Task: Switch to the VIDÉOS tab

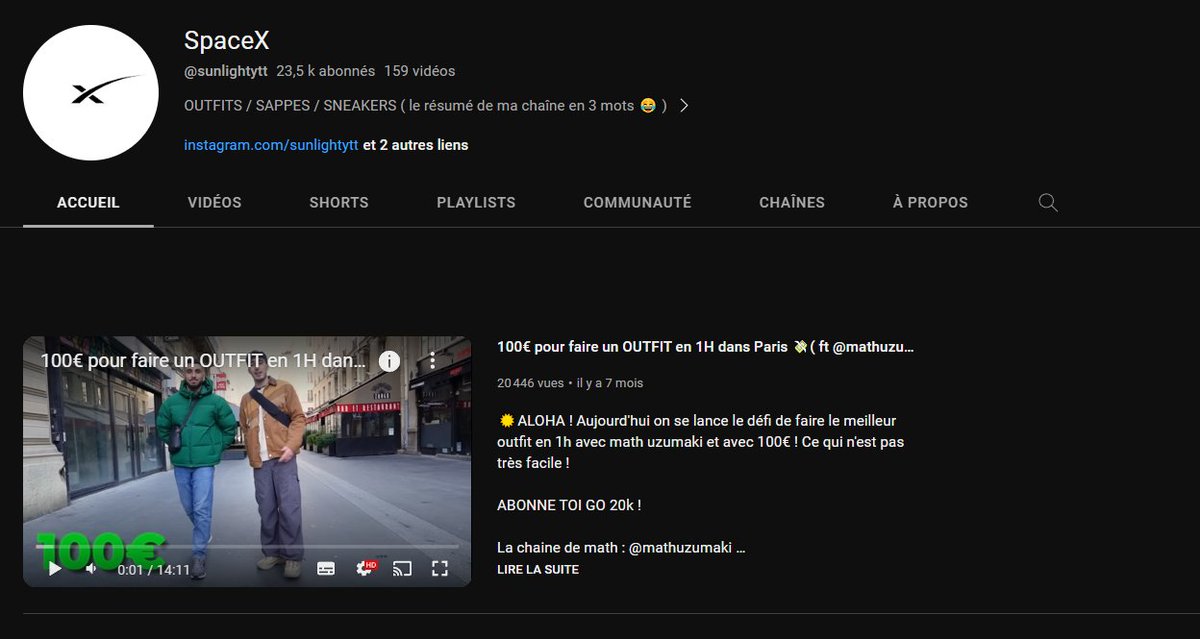Action: coord(214,202)
